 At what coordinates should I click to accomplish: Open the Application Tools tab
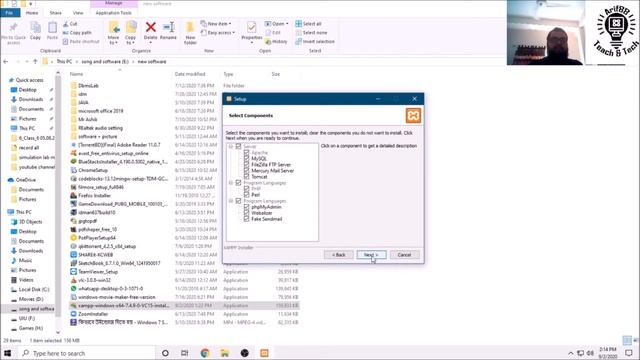(113, 13)
